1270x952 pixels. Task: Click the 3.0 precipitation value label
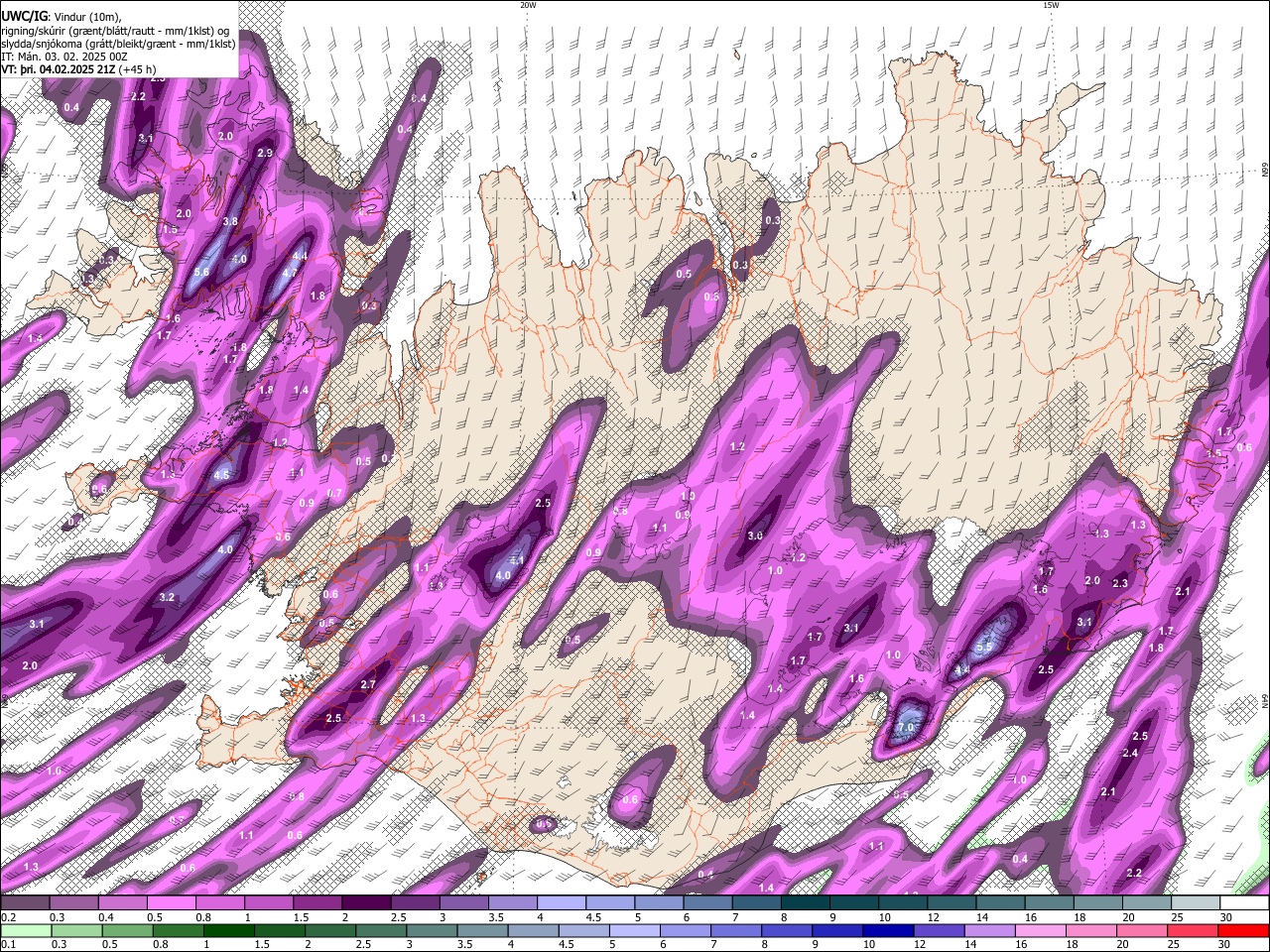pyautogui.click(x=755, y=535)
